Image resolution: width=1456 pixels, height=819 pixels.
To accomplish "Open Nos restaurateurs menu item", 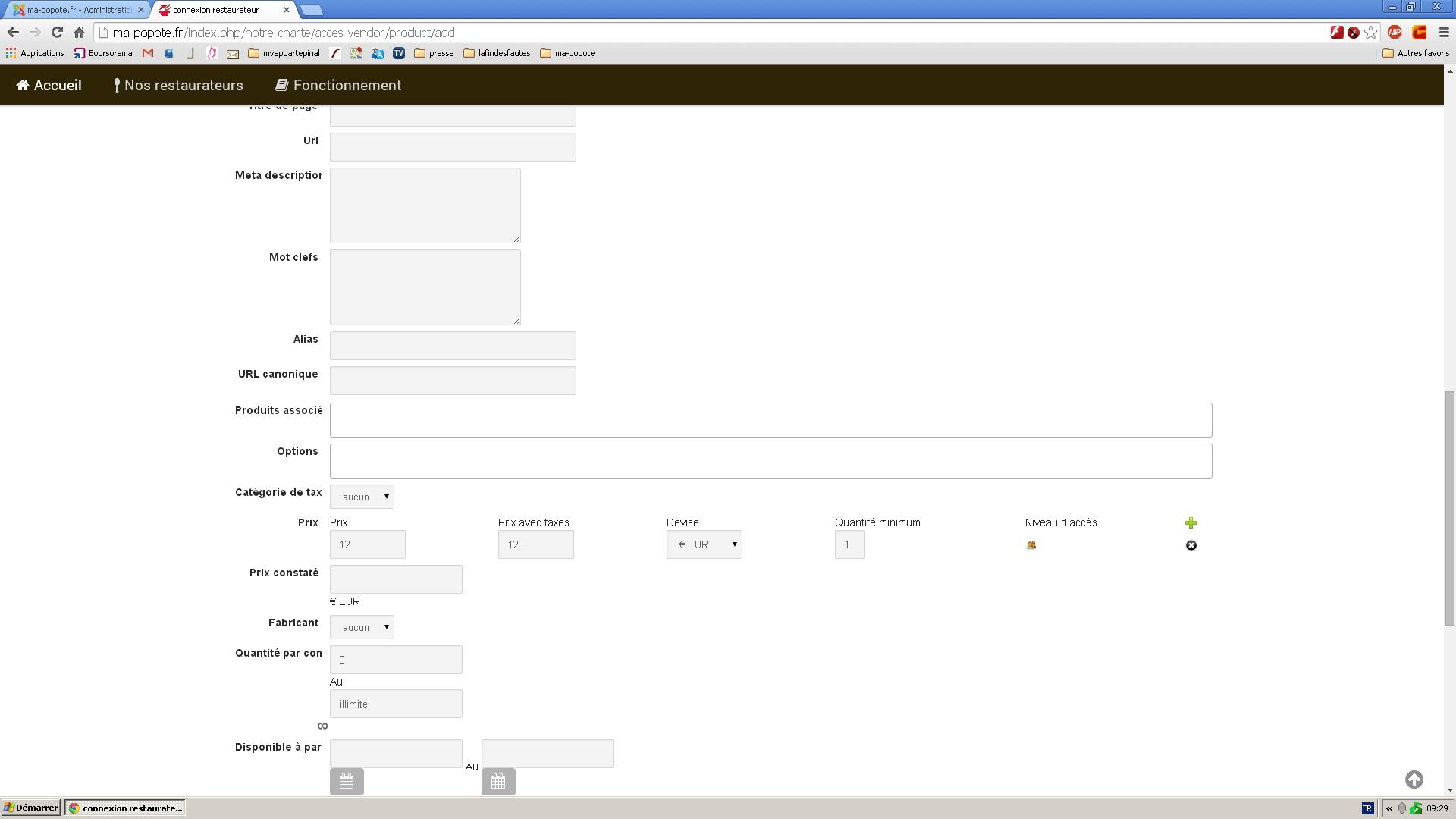I will 178,85.
